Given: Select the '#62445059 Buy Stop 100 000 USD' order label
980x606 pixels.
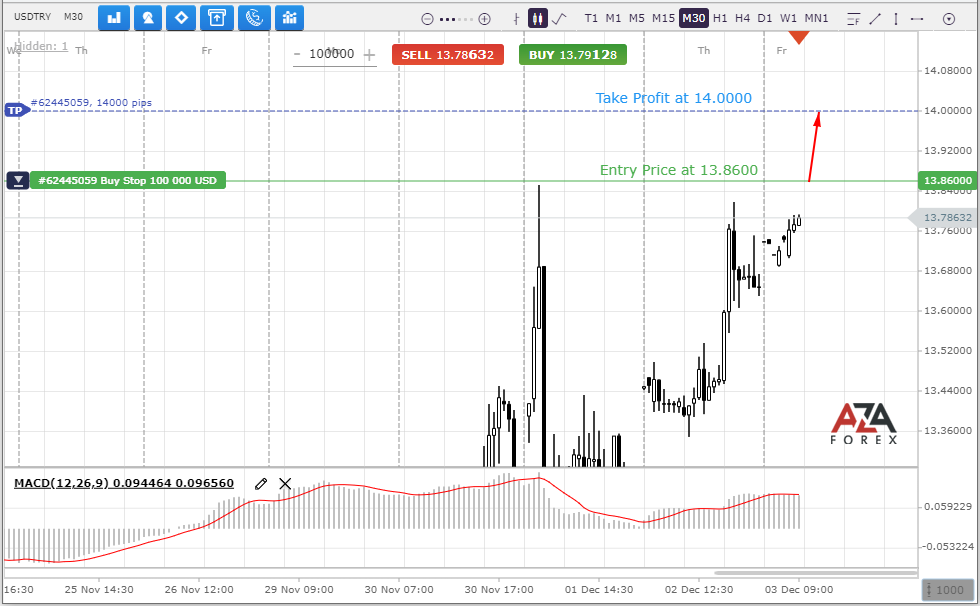Looking at the screenshot, I should point(128,181).
